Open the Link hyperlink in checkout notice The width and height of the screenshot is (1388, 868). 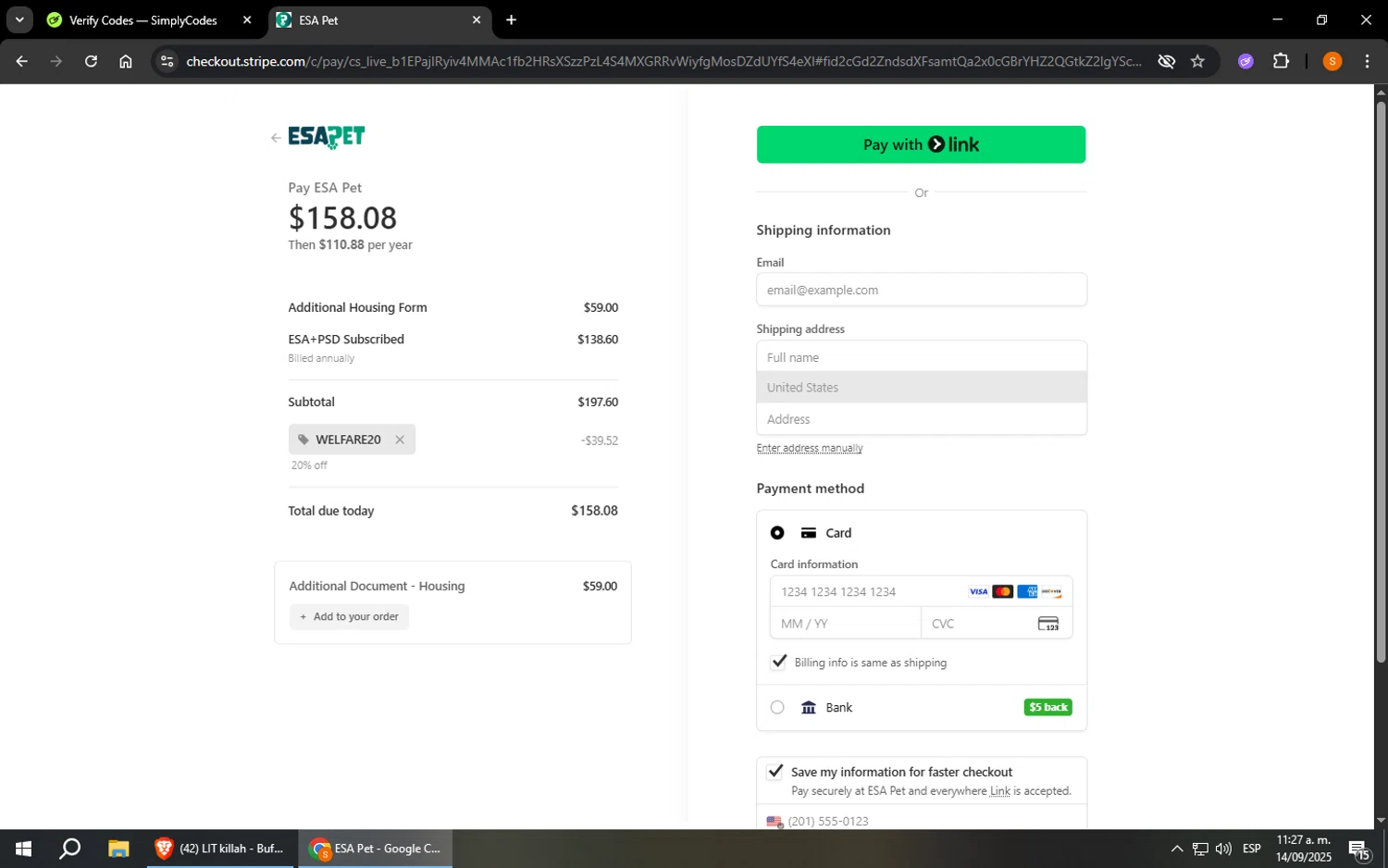click(x=999, y=791)
